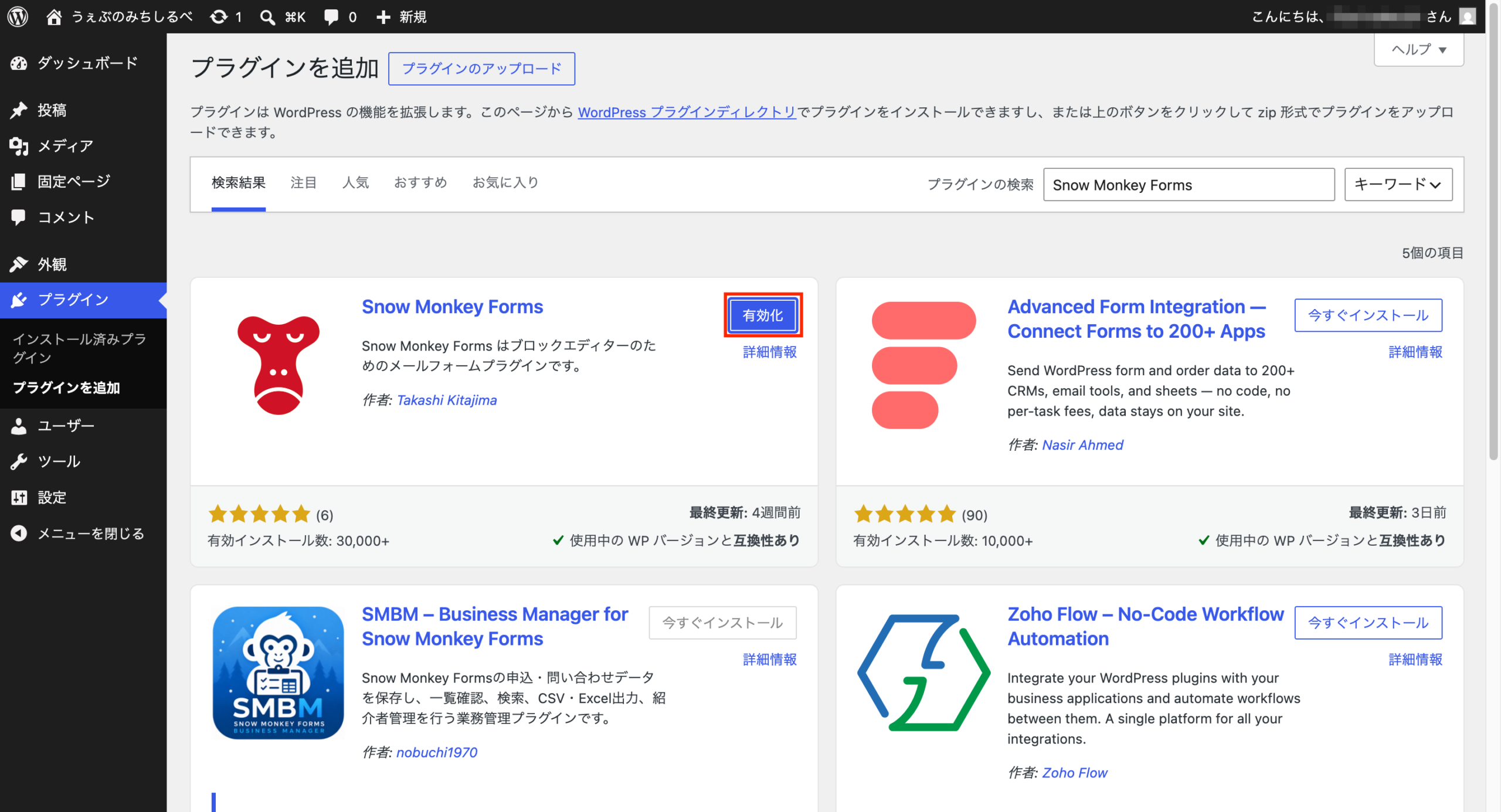Click プラグインのアップロード button
The height and width of the screenshot is (812, 1501).
(481, 69)
